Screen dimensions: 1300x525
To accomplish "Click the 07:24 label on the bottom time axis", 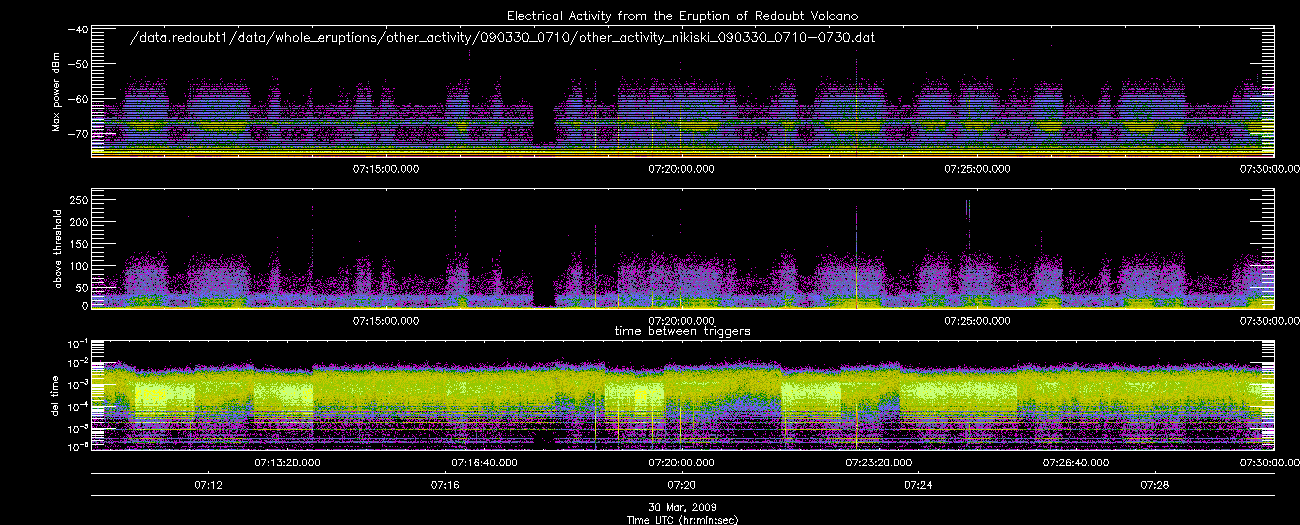I will (x=918, y=485).
